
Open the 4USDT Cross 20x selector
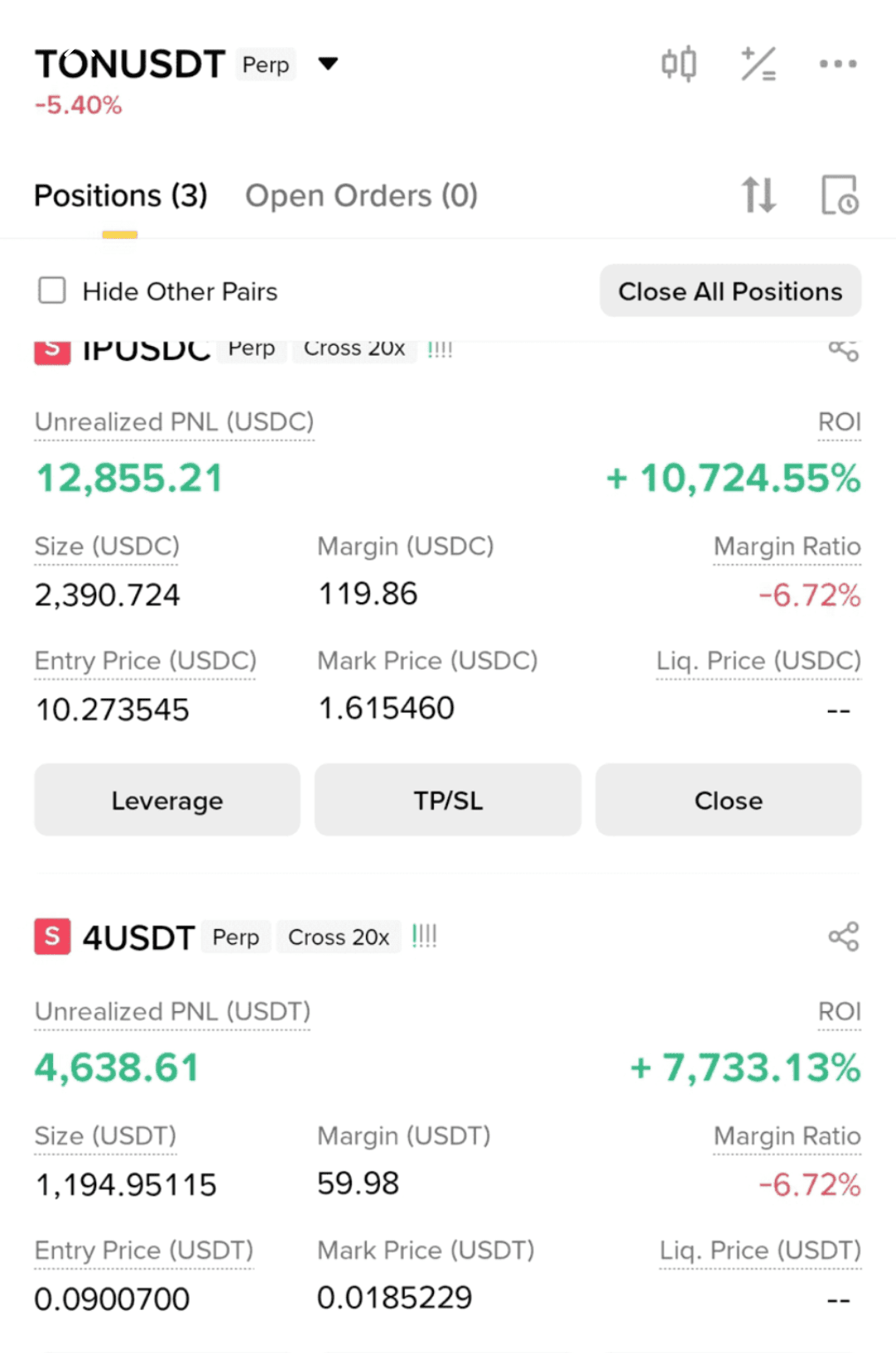click(x=338, y=937)
